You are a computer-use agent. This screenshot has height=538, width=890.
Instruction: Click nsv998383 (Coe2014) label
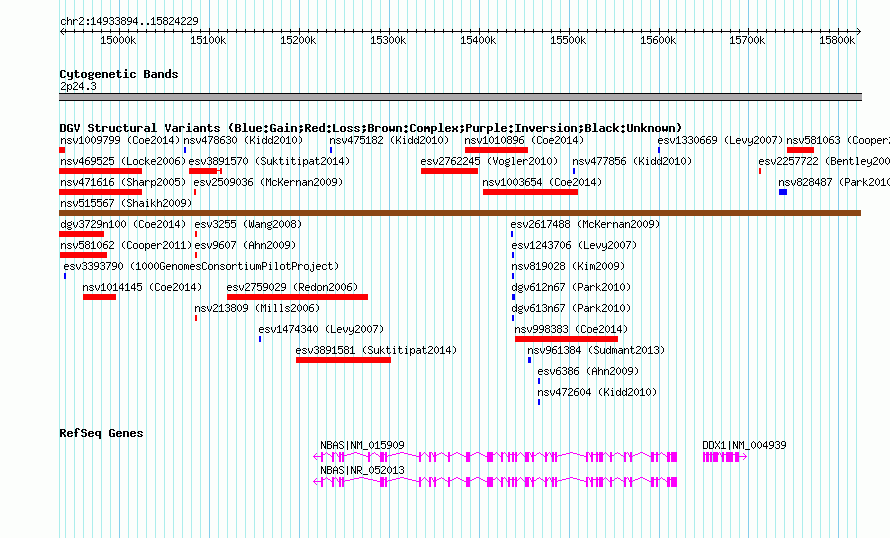click(571, 329)
